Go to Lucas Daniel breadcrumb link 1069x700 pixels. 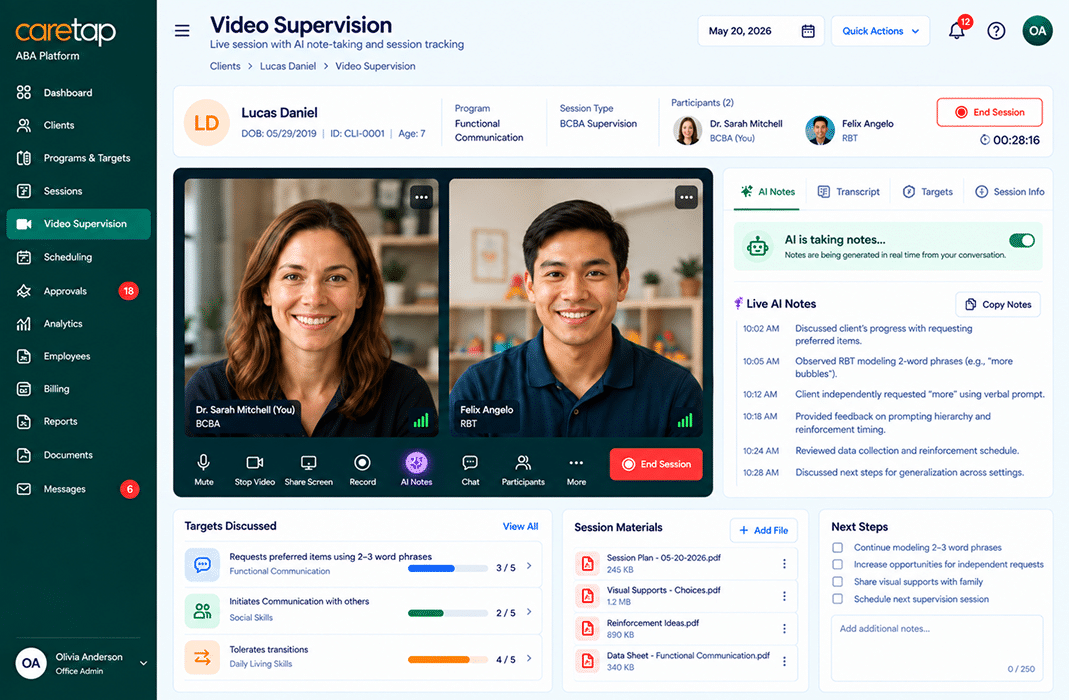(x=288, y=66)
